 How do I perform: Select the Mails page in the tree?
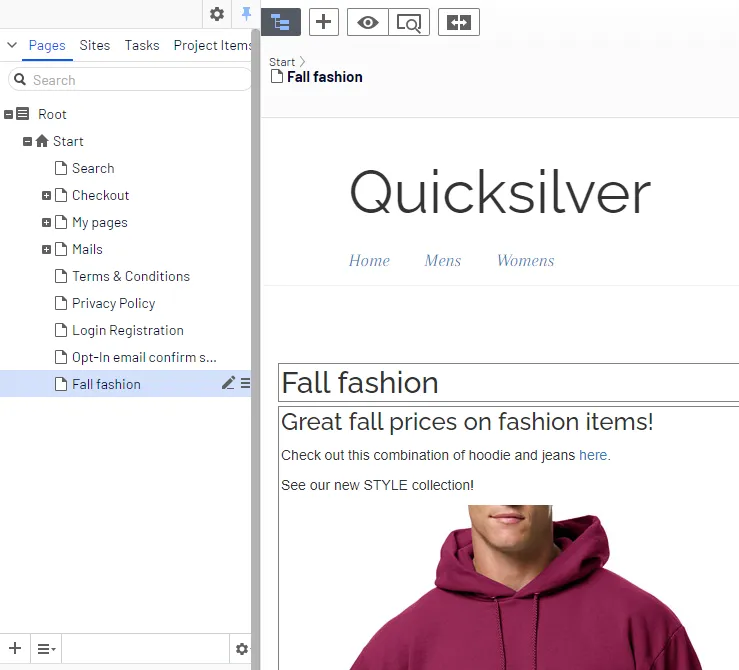(x=87, y=249)
